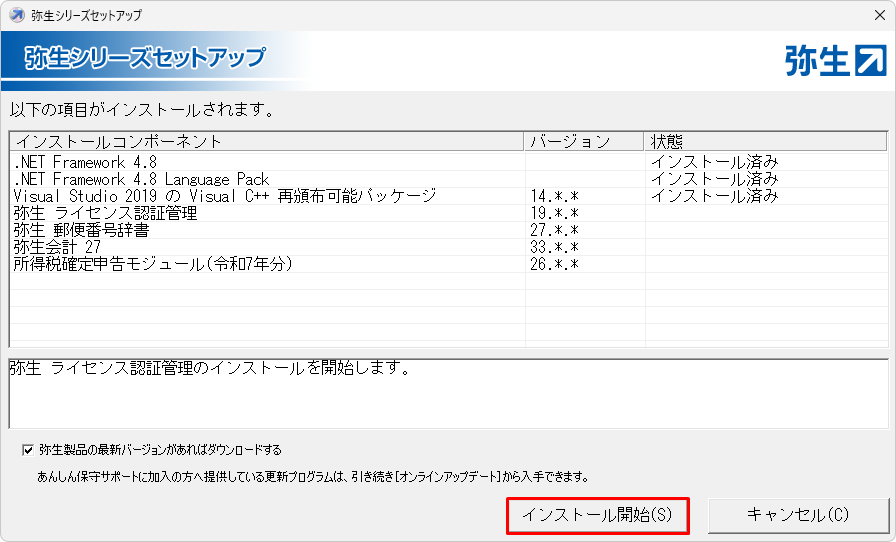Select the 所得税確定申告モジュール(令和7年分) row
Image resolution: width=896 pixels, height=542 pixels.
pyautogui.click(x=449, y=264)
